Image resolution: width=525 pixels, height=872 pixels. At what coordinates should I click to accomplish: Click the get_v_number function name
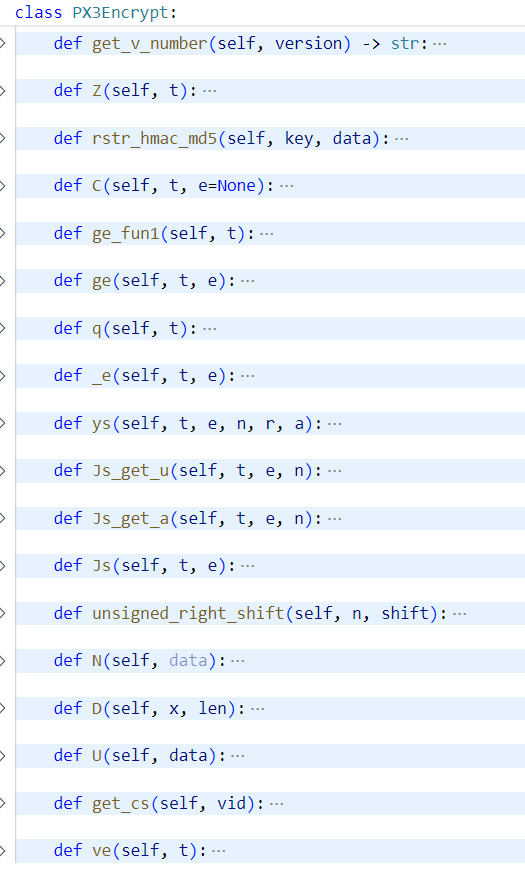(150, 43)
